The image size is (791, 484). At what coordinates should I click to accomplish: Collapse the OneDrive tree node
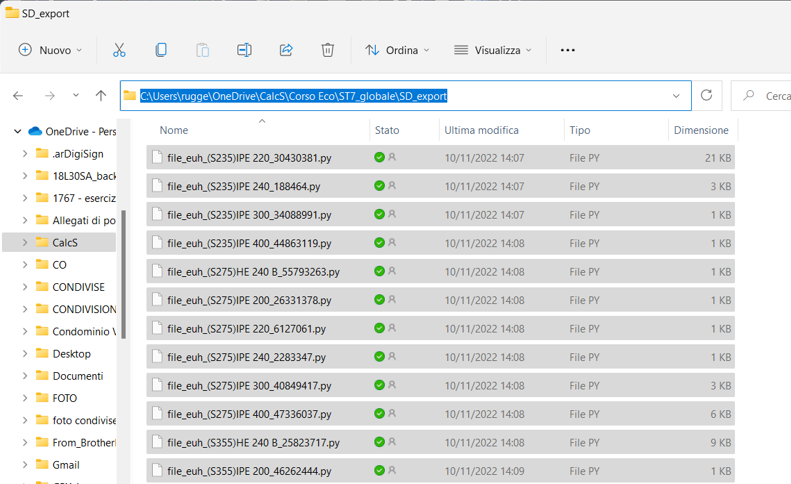pos(18,131)
